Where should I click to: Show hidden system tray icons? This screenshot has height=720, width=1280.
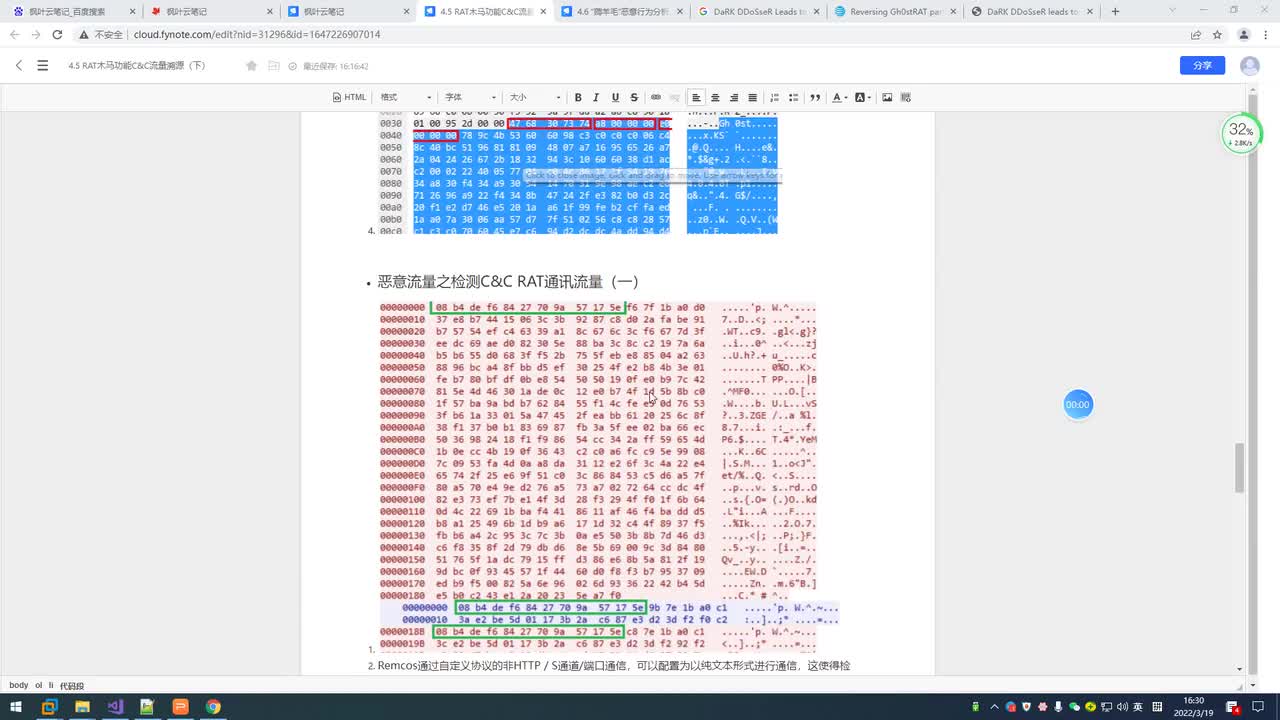pos(995,707)
